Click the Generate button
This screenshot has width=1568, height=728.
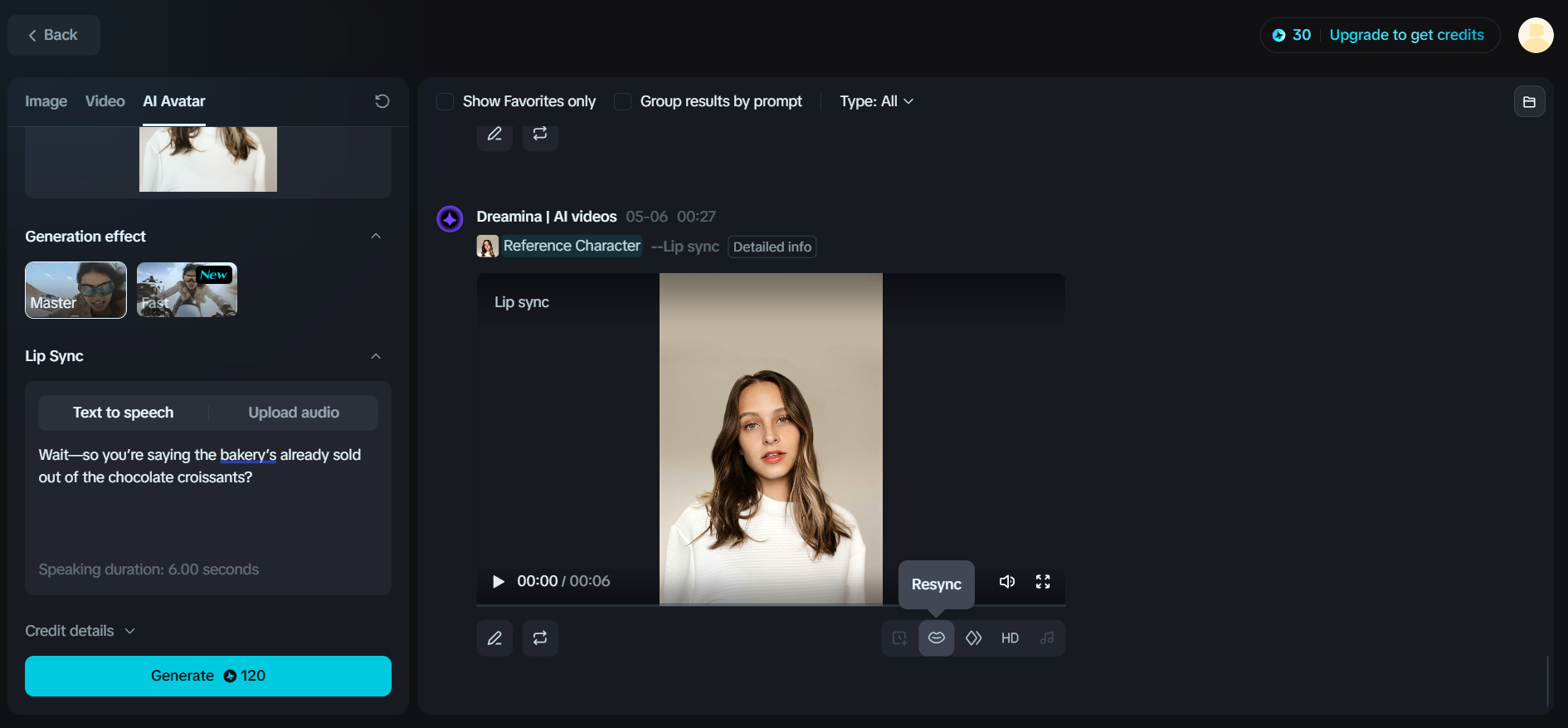click(208, 677)
